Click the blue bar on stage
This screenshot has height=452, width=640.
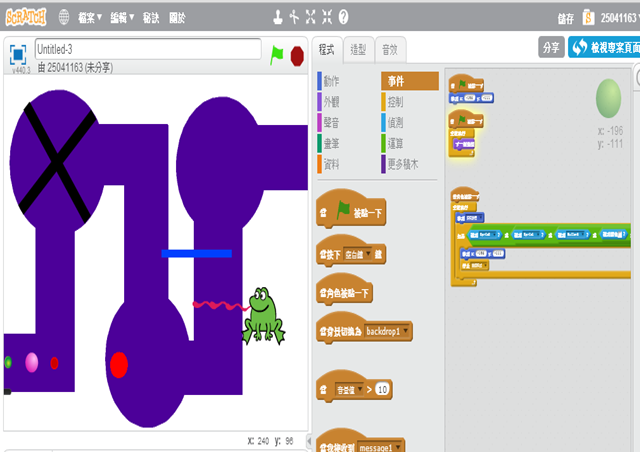coord(196,254)
